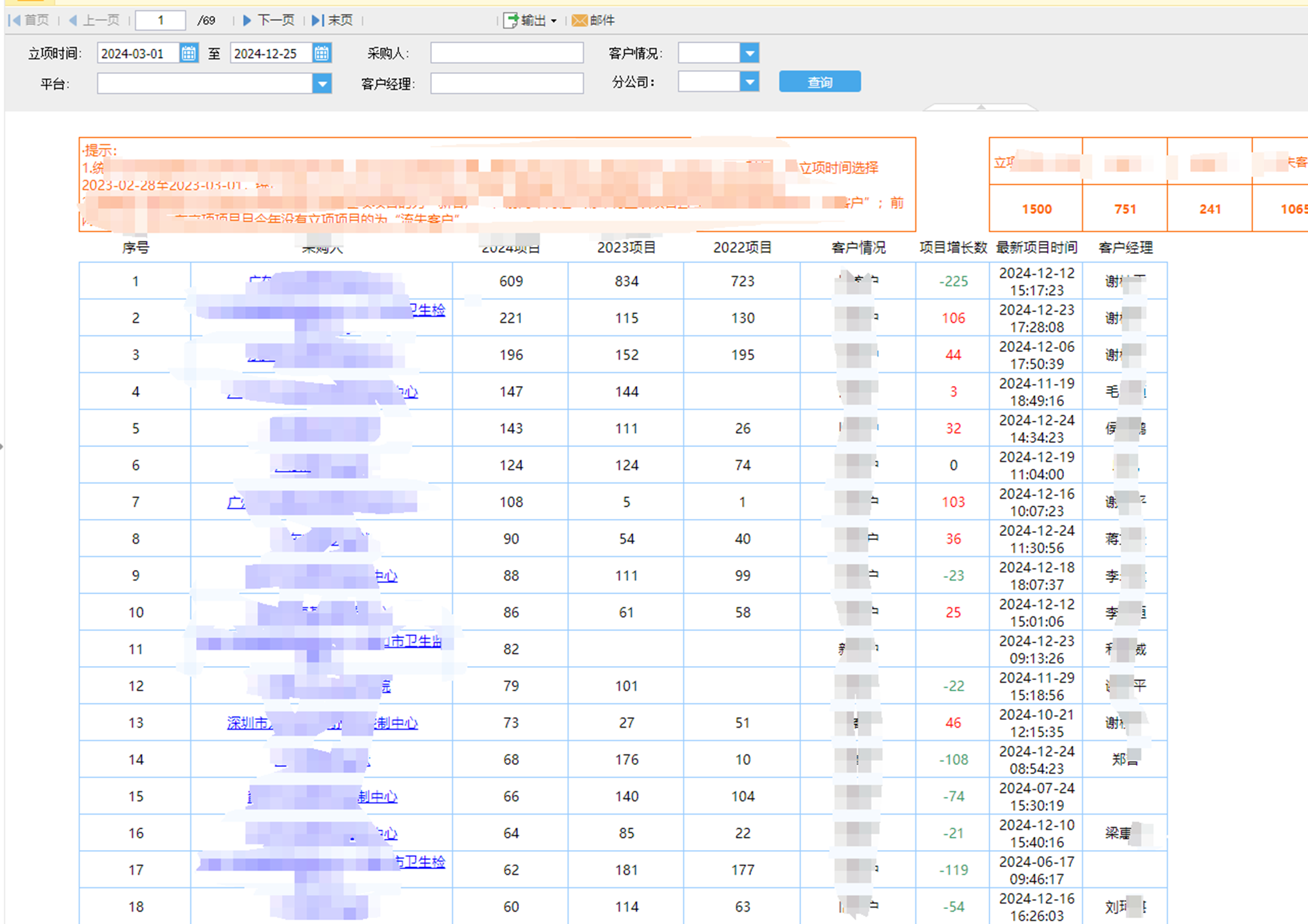Jump to last page 末页
Screen dimensions: 1308x924
[332, 20]
